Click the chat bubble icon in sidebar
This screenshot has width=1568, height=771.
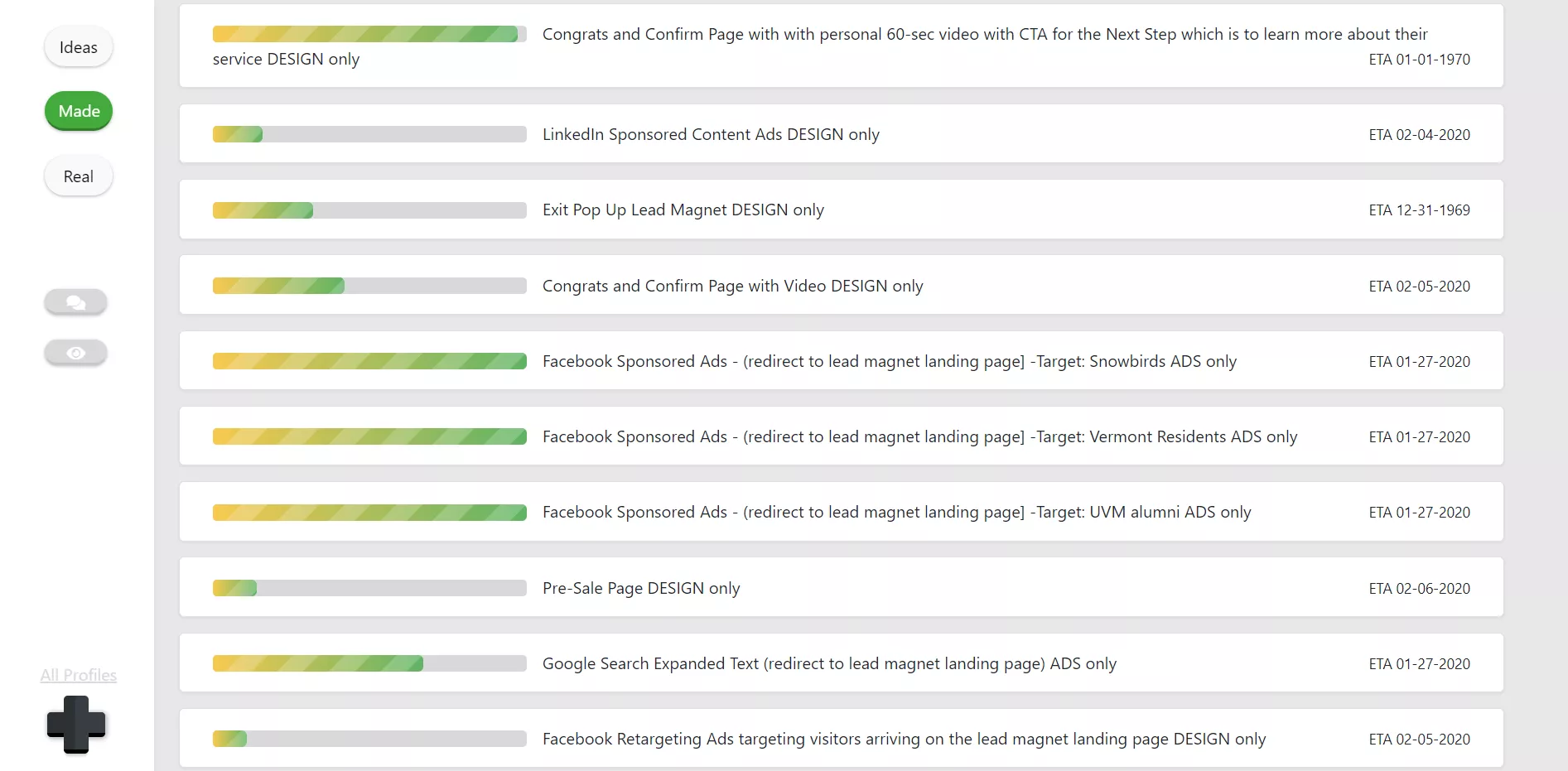coord(75,301)
